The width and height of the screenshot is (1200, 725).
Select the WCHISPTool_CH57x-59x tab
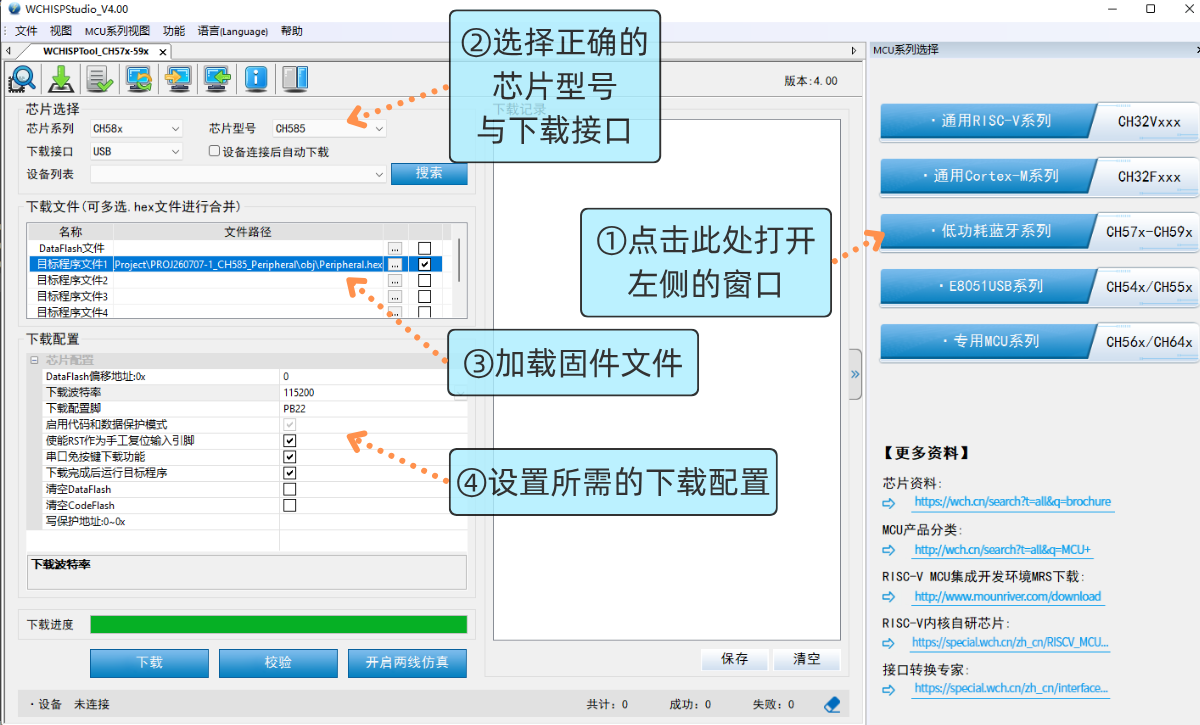pos(96,51)
